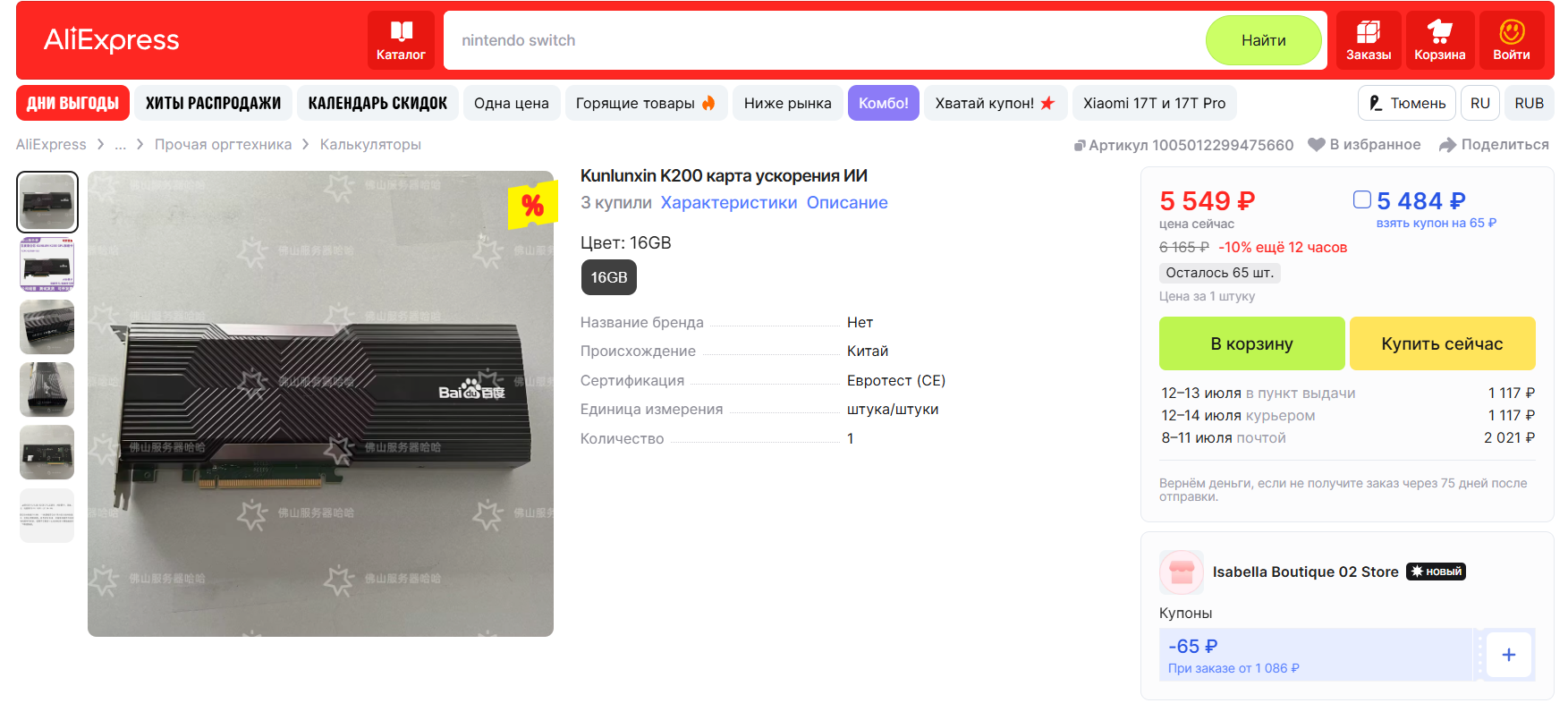Open ХИТЫ РАСПРОДАЖИ tab
The height and width of the screenshot is (703, 1568).
(214, 103)
